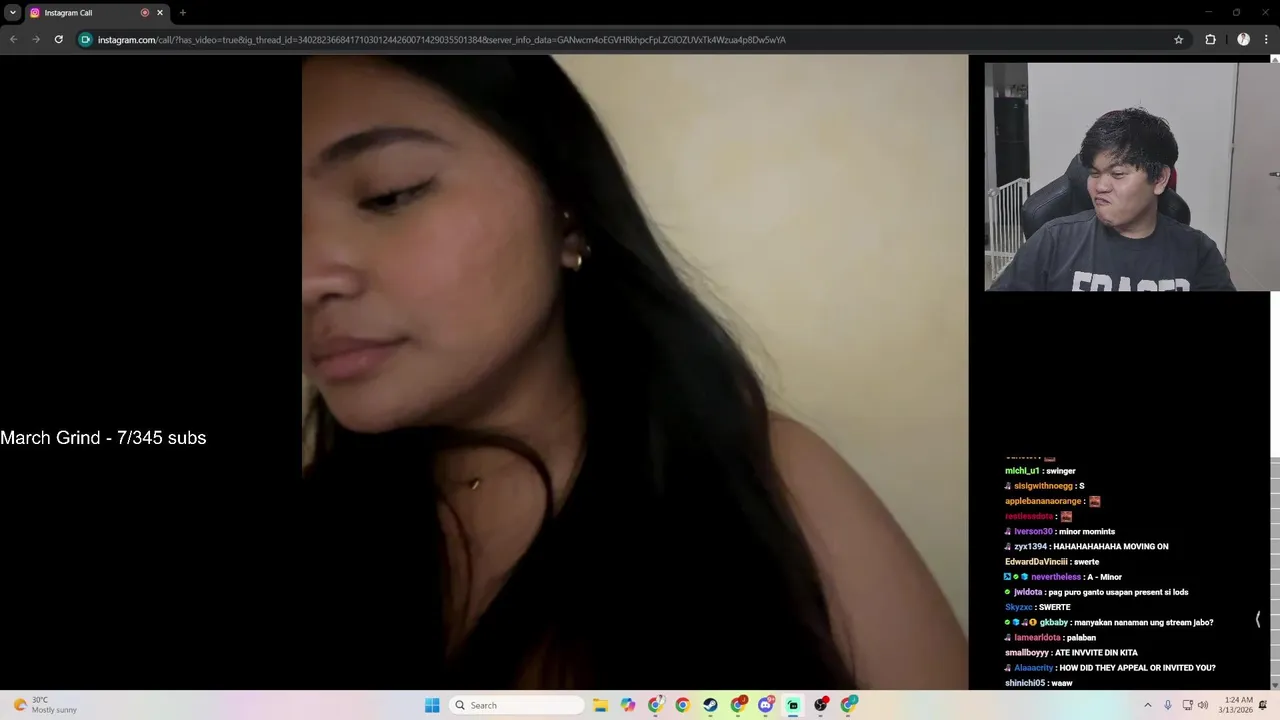The image size is (1280, 720).
Task: Open the tab search dropdown arrow
Action: [13, 13]
